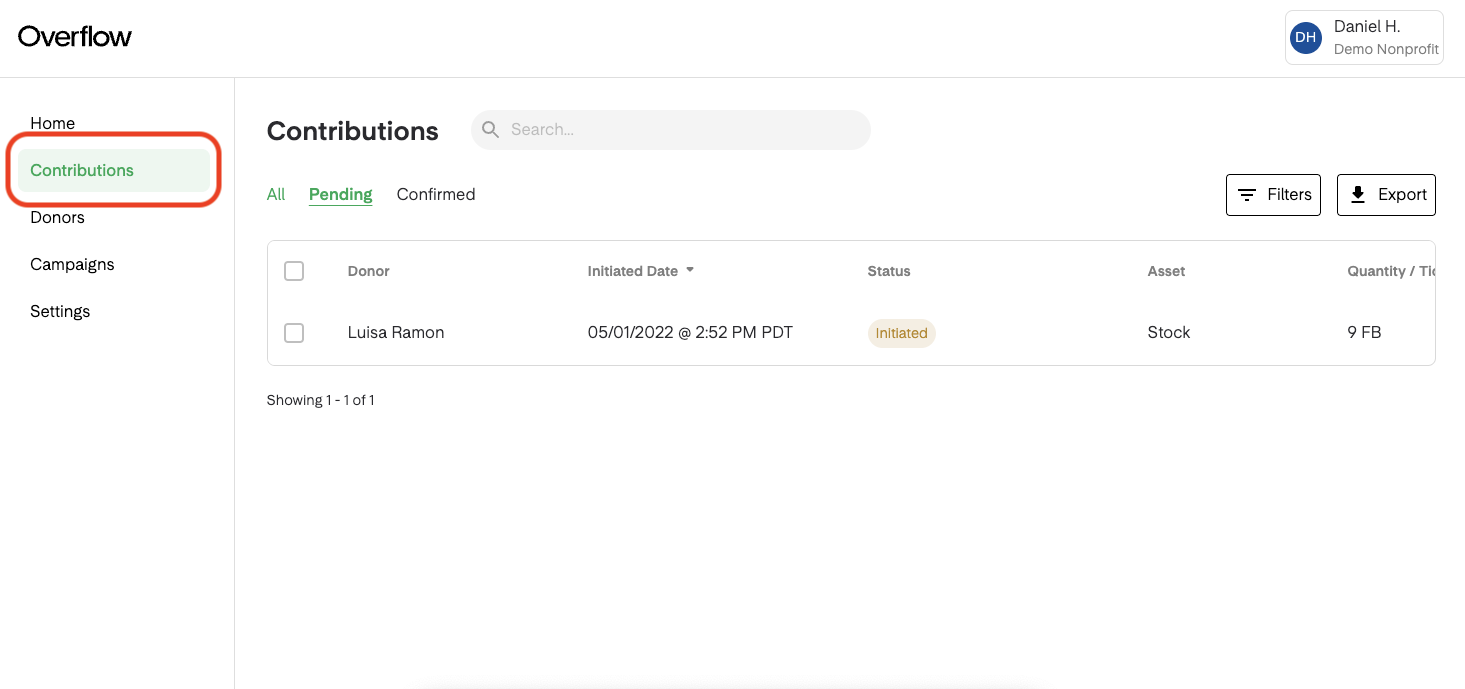Select the Pending tab

click(341, 194)
